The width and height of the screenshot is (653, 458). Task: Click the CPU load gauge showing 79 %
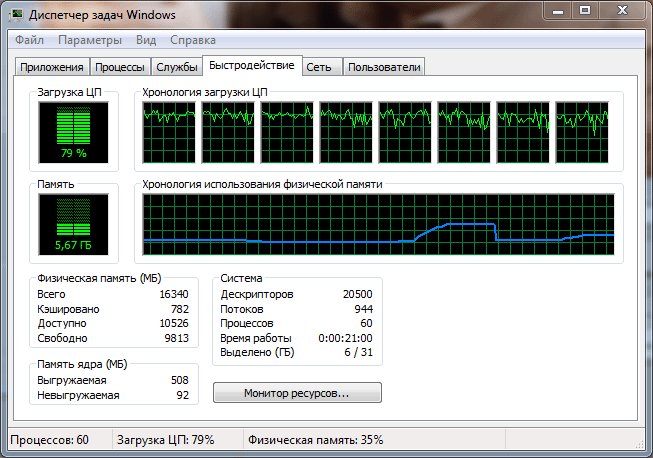tap(73, 132)
